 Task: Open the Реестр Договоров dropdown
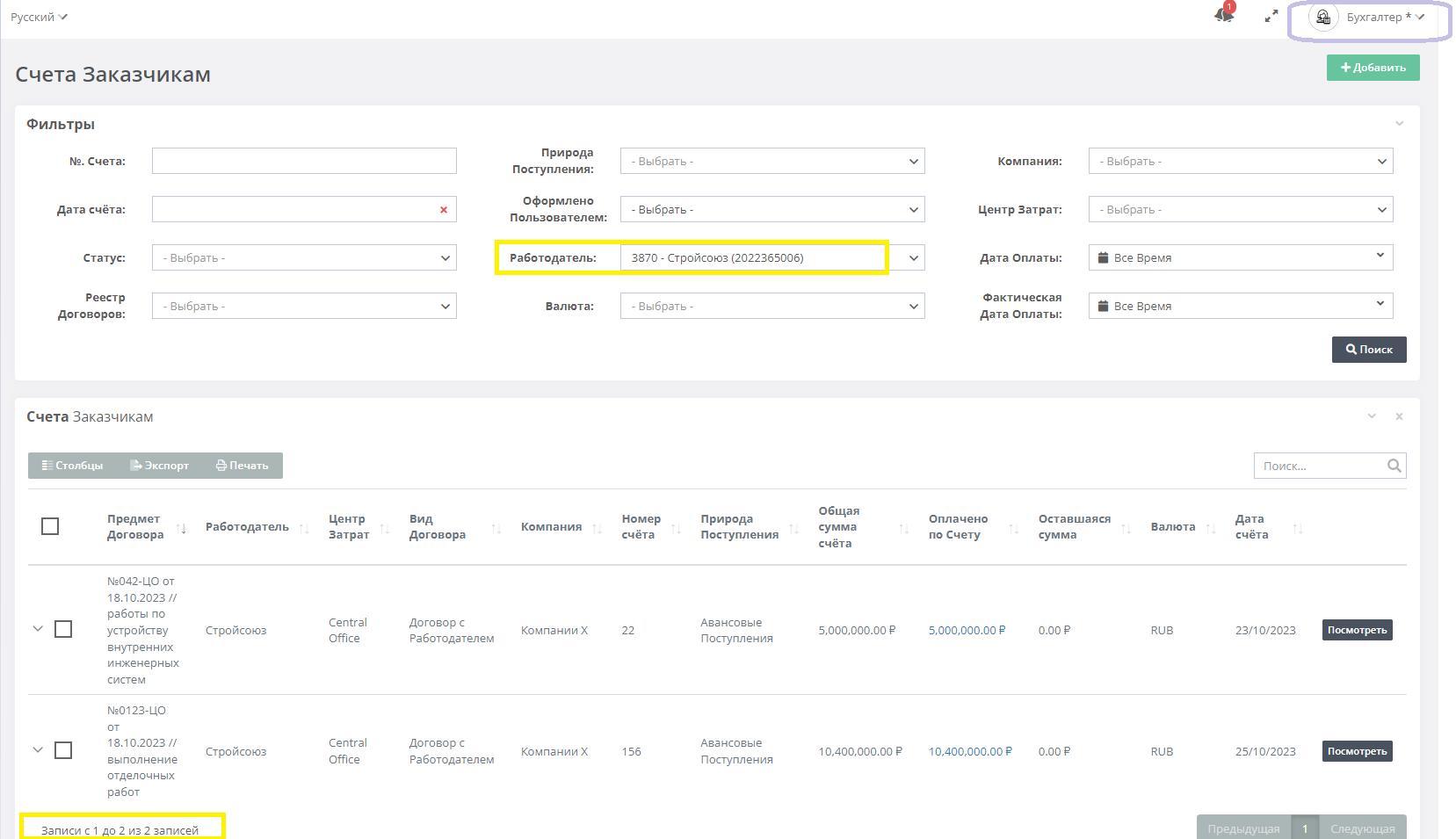click(304, 306)
